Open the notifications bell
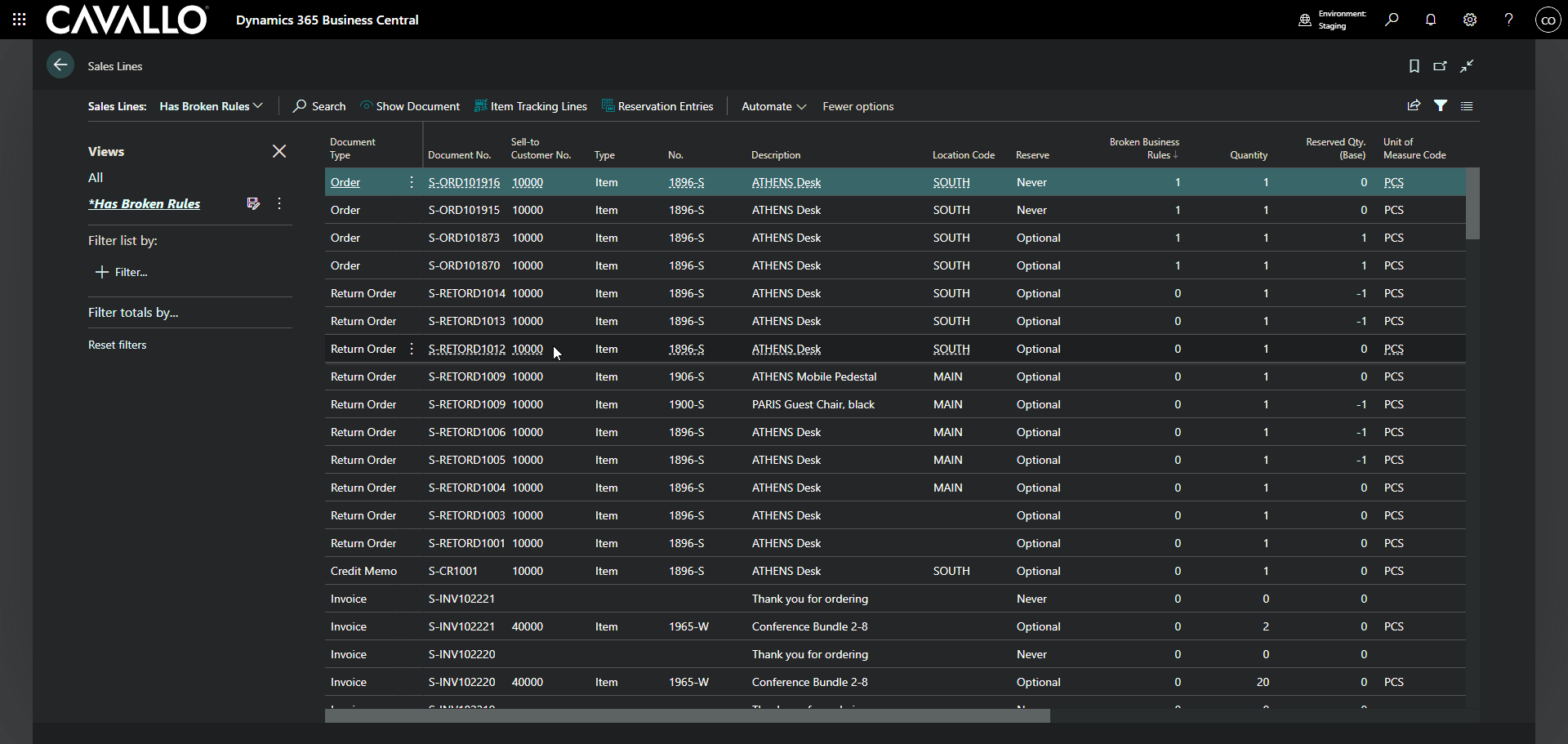The height and width of the screenshot is (744, 1568). tap(1431, 20)
